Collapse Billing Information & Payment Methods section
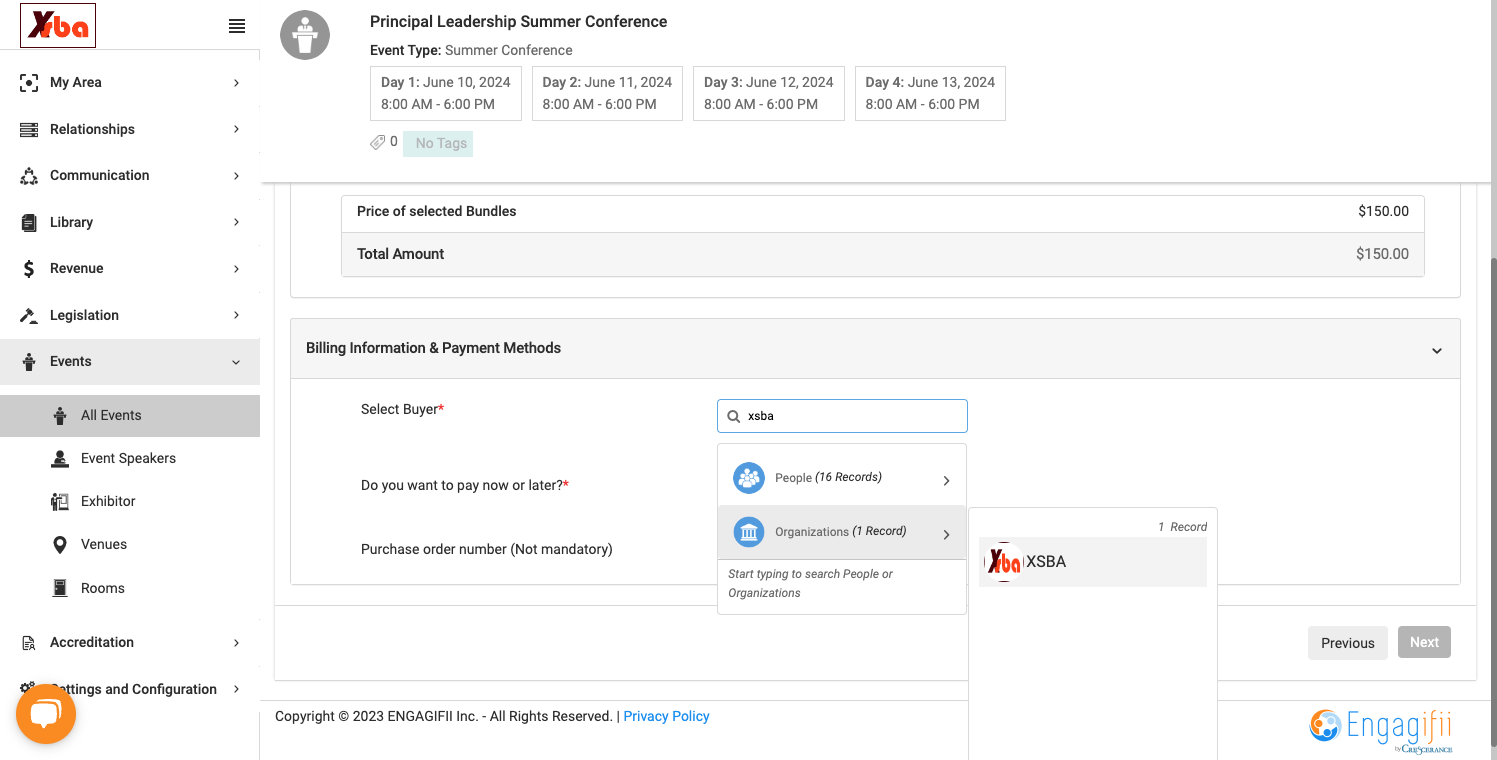 point(1437,350)
